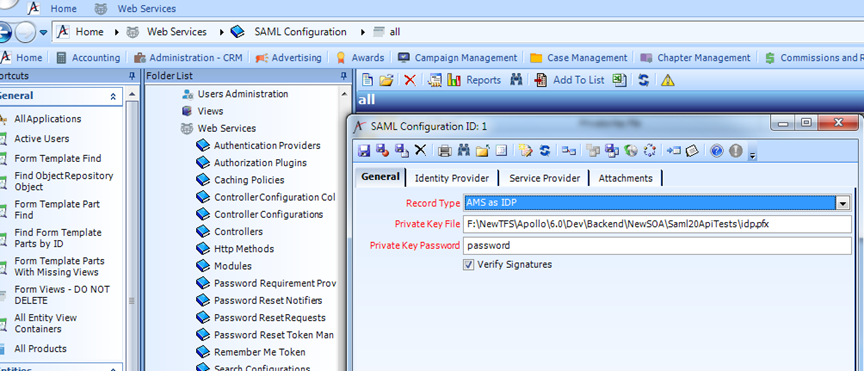Open the Campaign Management menu

[x=458, y=58]
